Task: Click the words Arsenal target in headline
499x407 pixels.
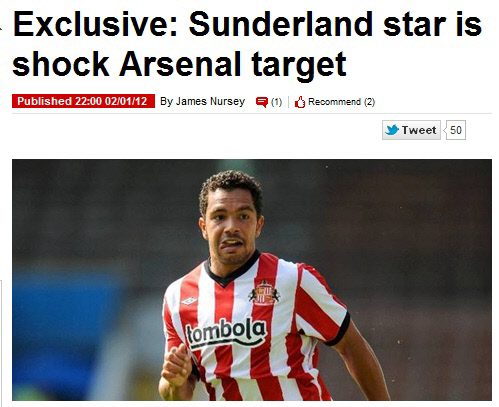Action: click(x=233, y=64)
